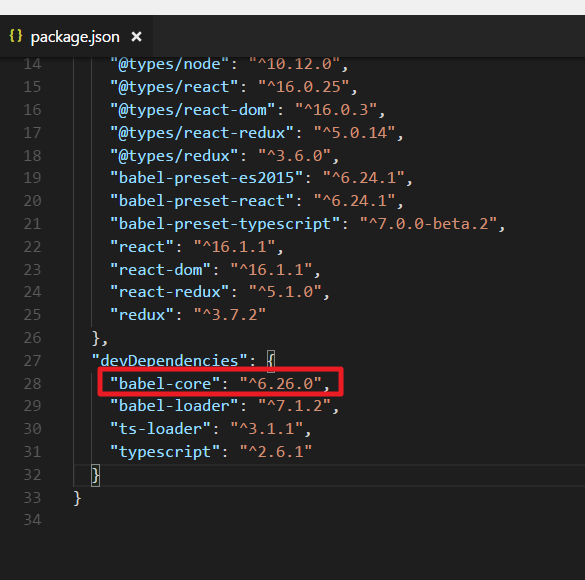Click "^6.24.1" value on line 19
This screenshot has width=585, height=580.
tap(364, 178)
